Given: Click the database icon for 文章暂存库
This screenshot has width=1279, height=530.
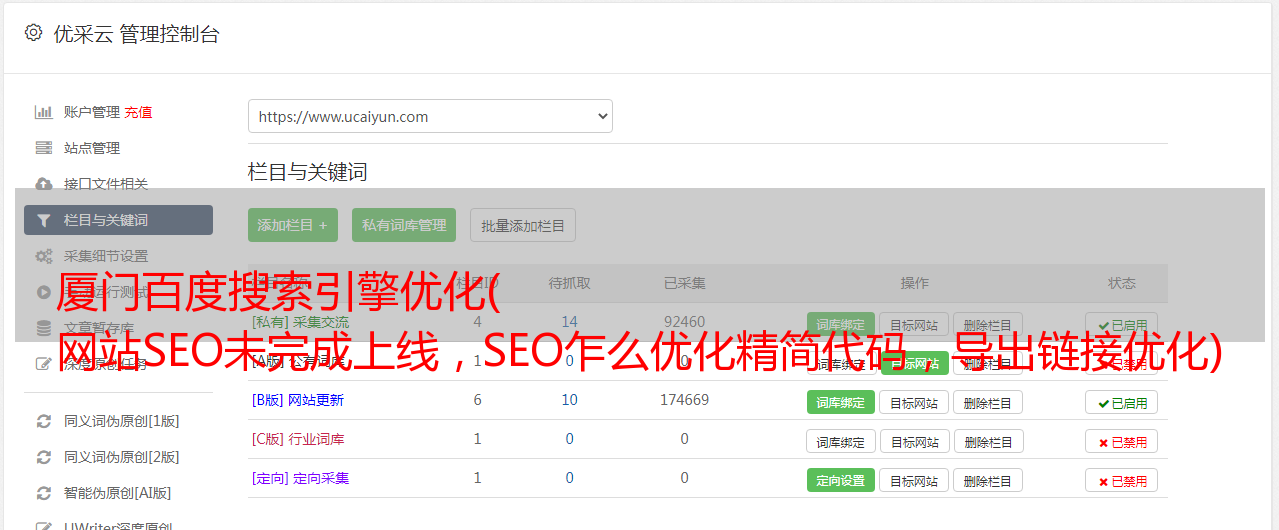Looking at the screenshot, I should [x=44, y=328].
